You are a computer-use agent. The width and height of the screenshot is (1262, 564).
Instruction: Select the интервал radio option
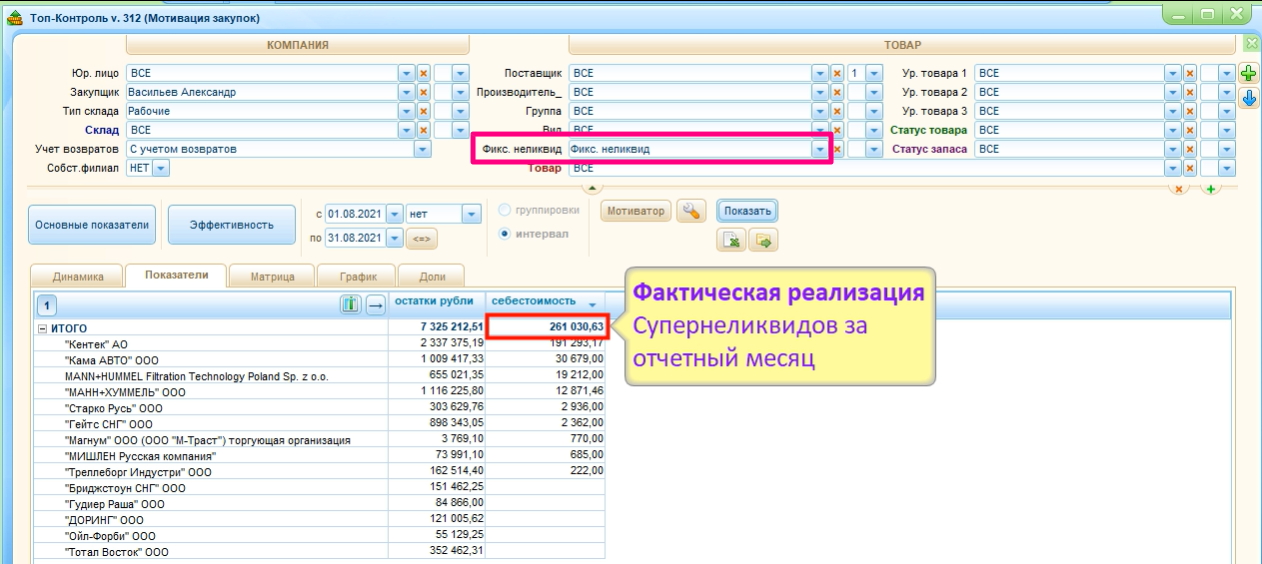[x=506, y=234]
